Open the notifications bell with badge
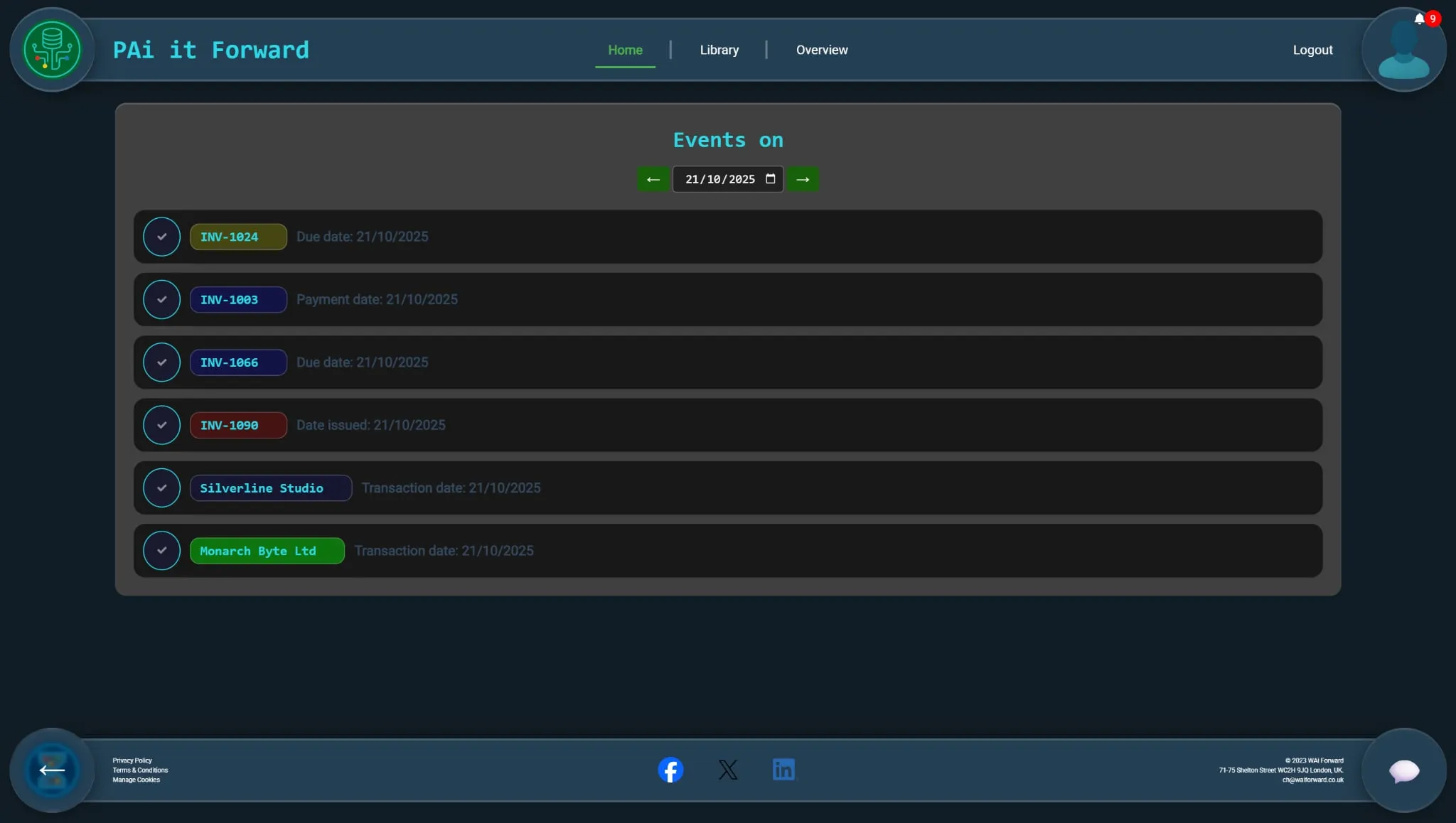The height and width of the screenshot is (823, 1456). coord(1419,19)
